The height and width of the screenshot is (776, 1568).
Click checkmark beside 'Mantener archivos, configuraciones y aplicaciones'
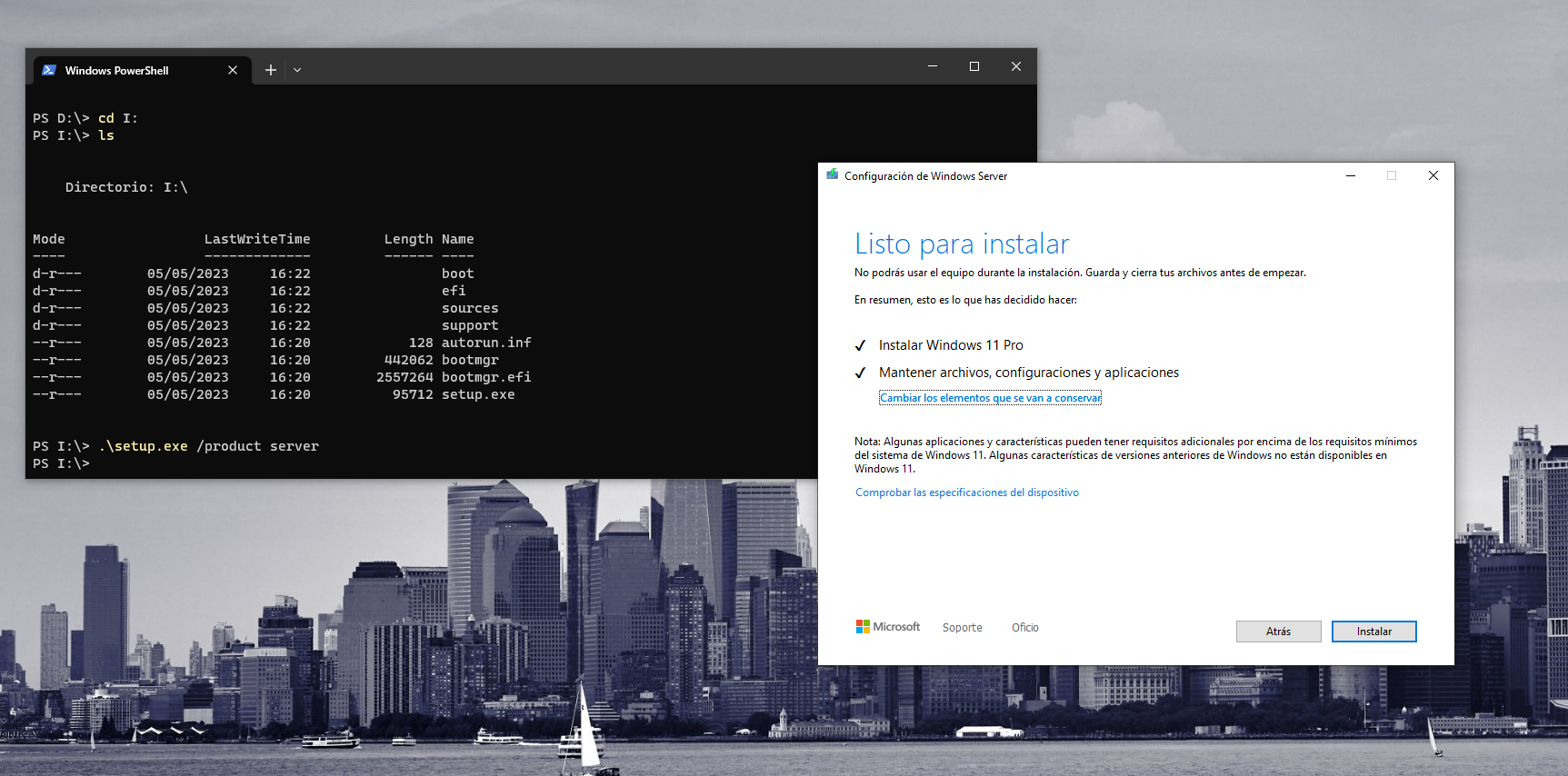pos(860,373)
